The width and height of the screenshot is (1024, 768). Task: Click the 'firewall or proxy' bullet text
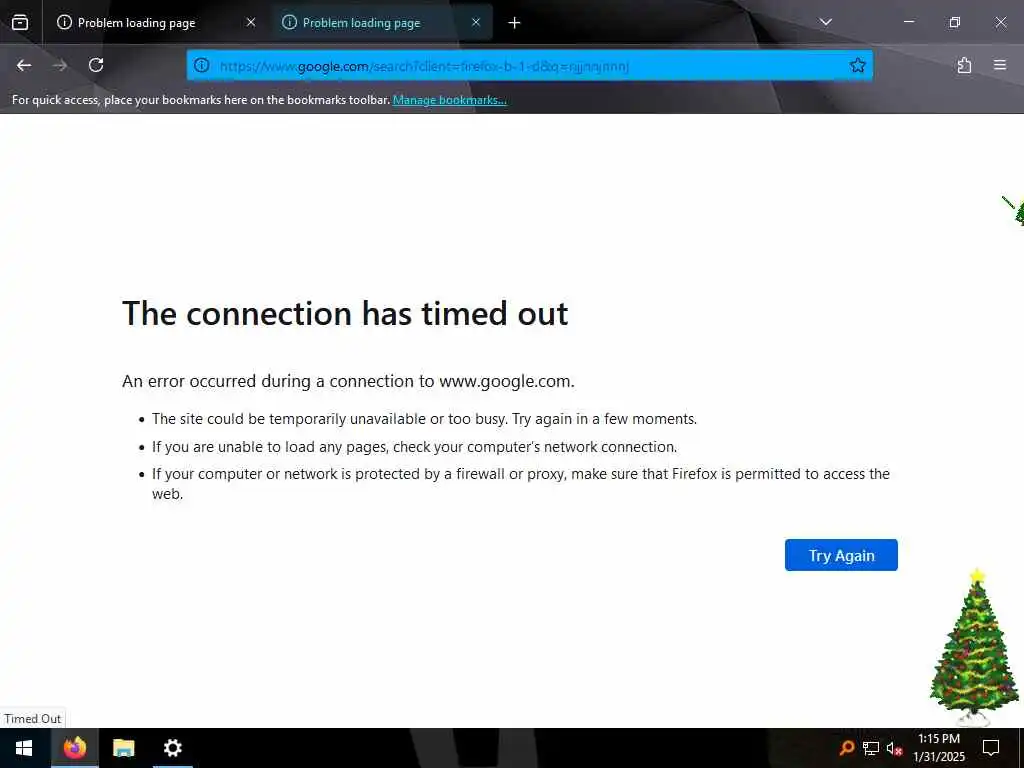click(520, 484)
